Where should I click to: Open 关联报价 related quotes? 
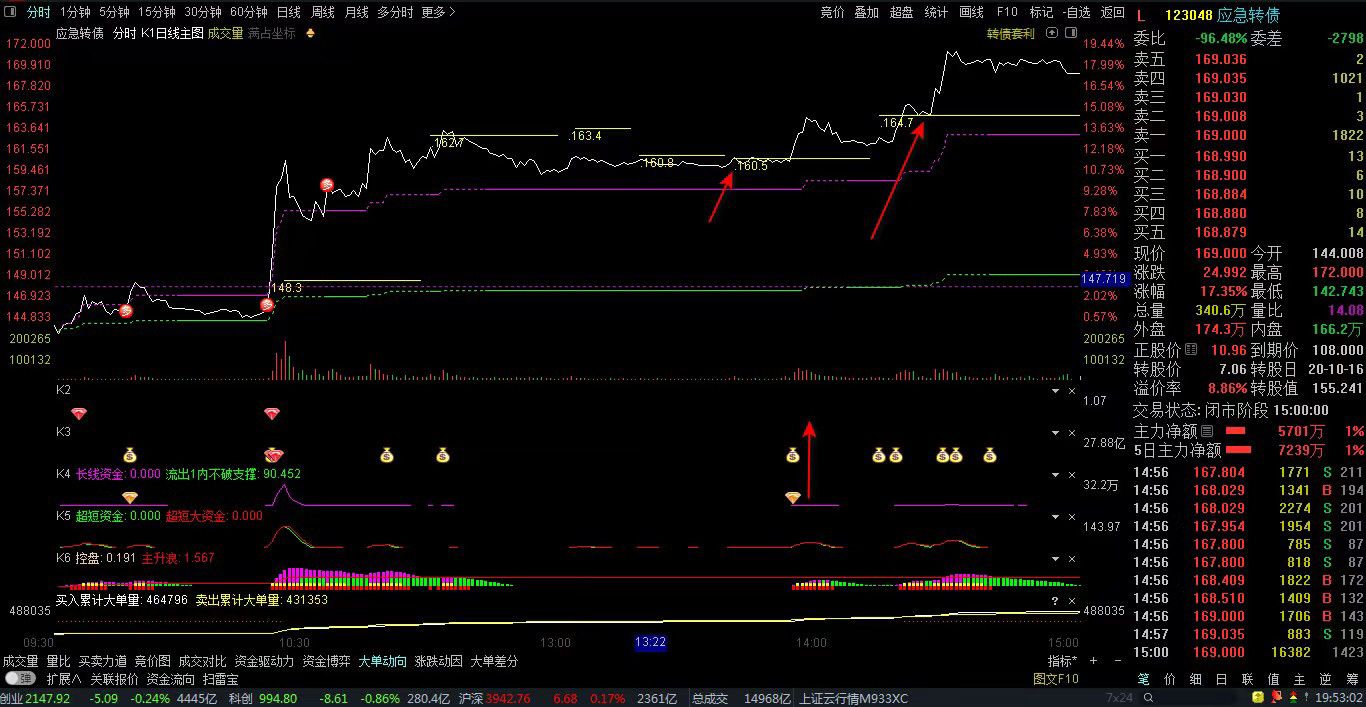tap(114, 679)
